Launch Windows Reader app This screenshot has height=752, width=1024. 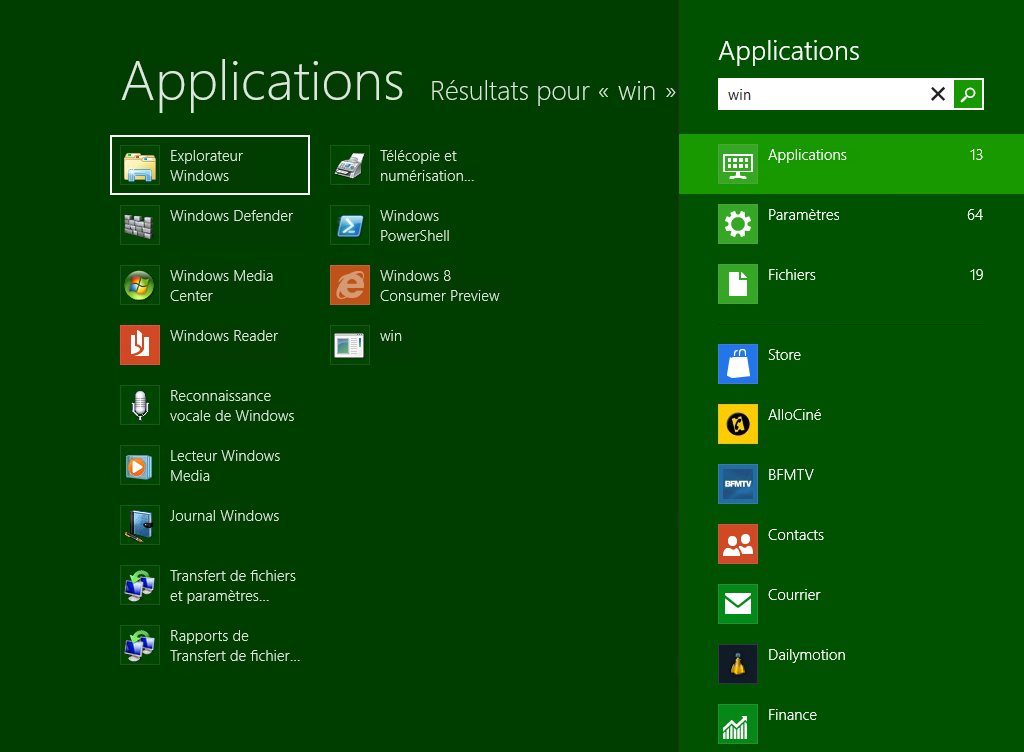click(210, 345)
